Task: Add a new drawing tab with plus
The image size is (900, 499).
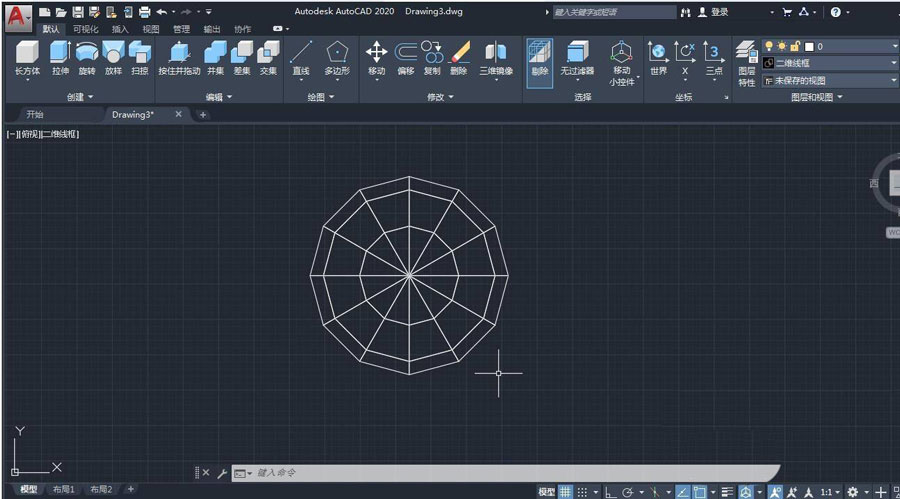Action: point(203,115)
